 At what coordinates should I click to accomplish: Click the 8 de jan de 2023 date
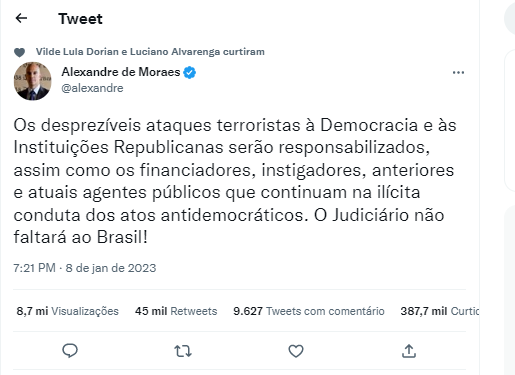point(111,268)
